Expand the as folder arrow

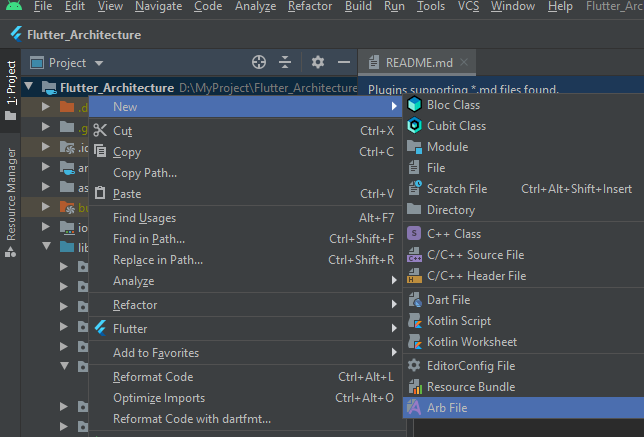(x=46, y=186)
